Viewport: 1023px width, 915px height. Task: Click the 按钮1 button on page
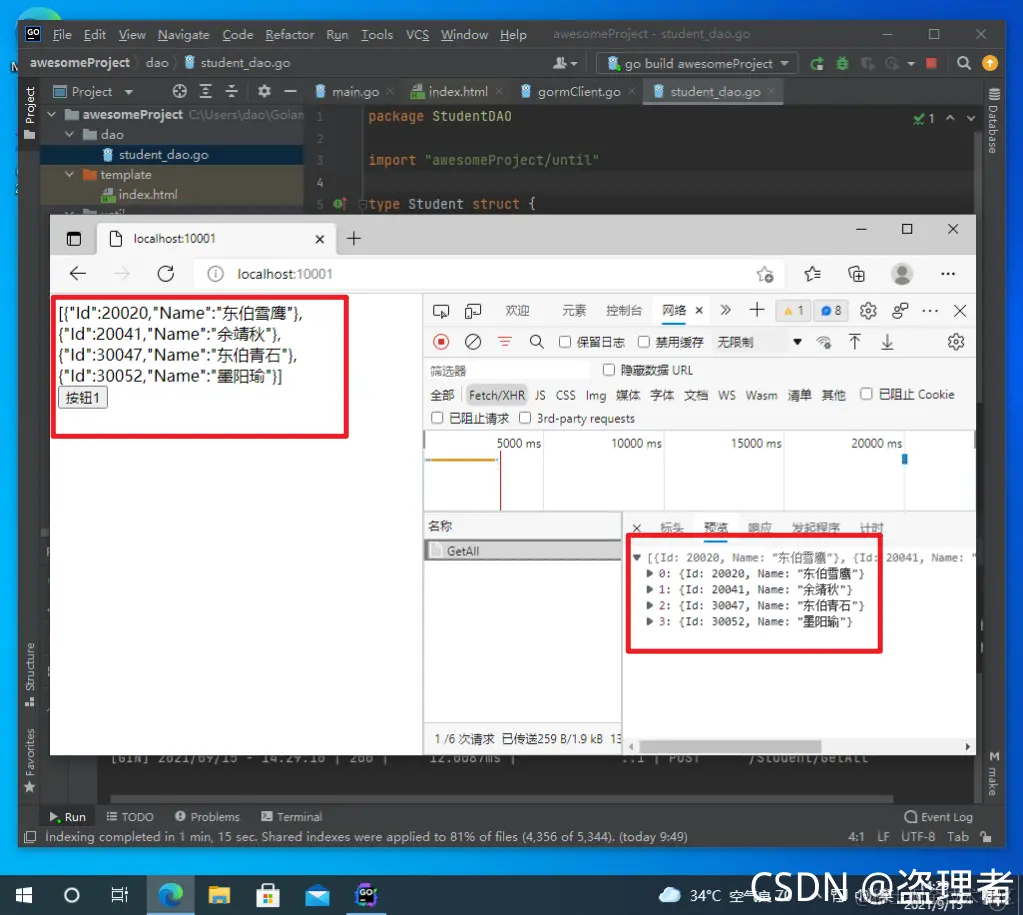[83, 397]
